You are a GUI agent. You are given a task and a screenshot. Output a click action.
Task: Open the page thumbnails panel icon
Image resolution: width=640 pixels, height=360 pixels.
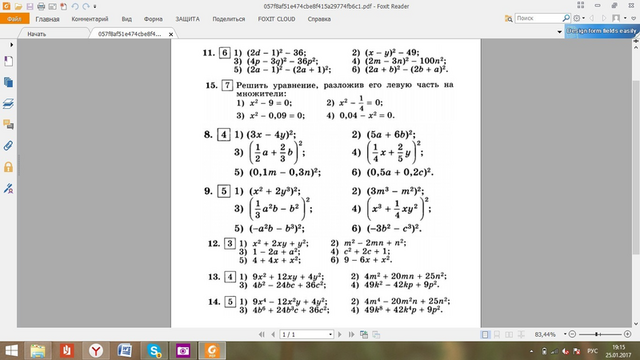[8, 82]
